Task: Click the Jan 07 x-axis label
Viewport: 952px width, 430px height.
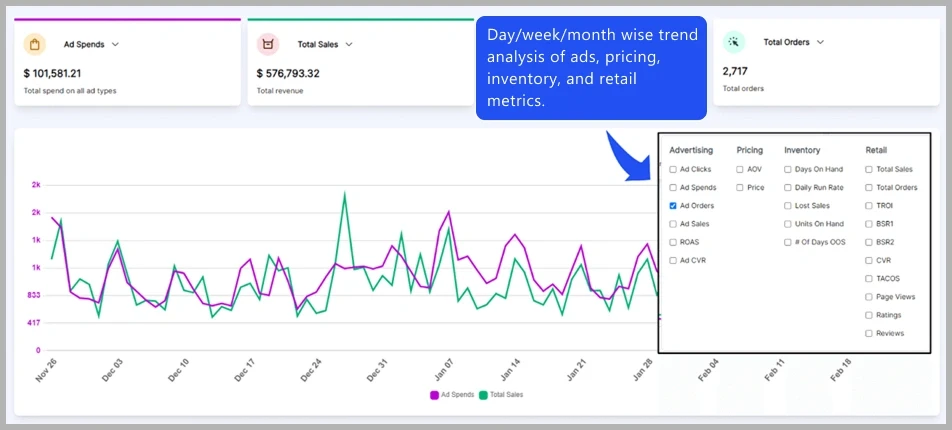Action: pyautogui.click(x=443, y=369)
